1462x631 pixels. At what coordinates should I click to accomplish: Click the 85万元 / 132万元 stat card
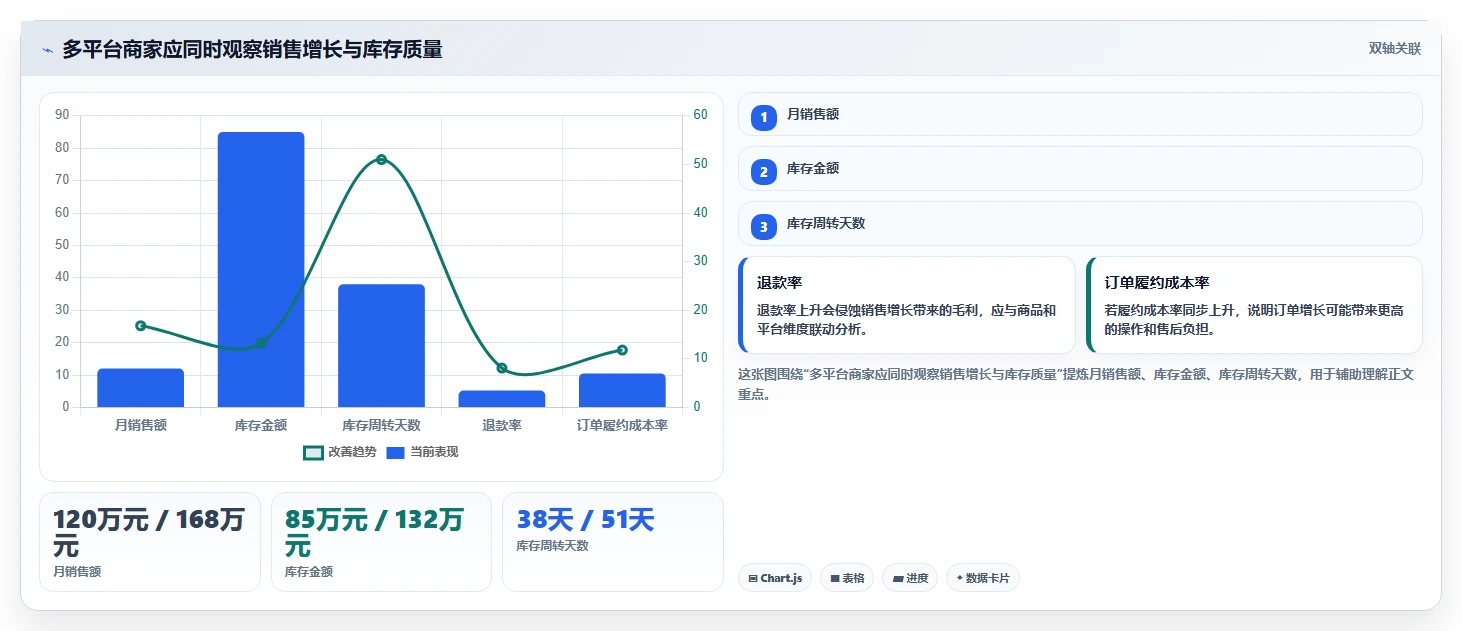click(x=381, y=542)
